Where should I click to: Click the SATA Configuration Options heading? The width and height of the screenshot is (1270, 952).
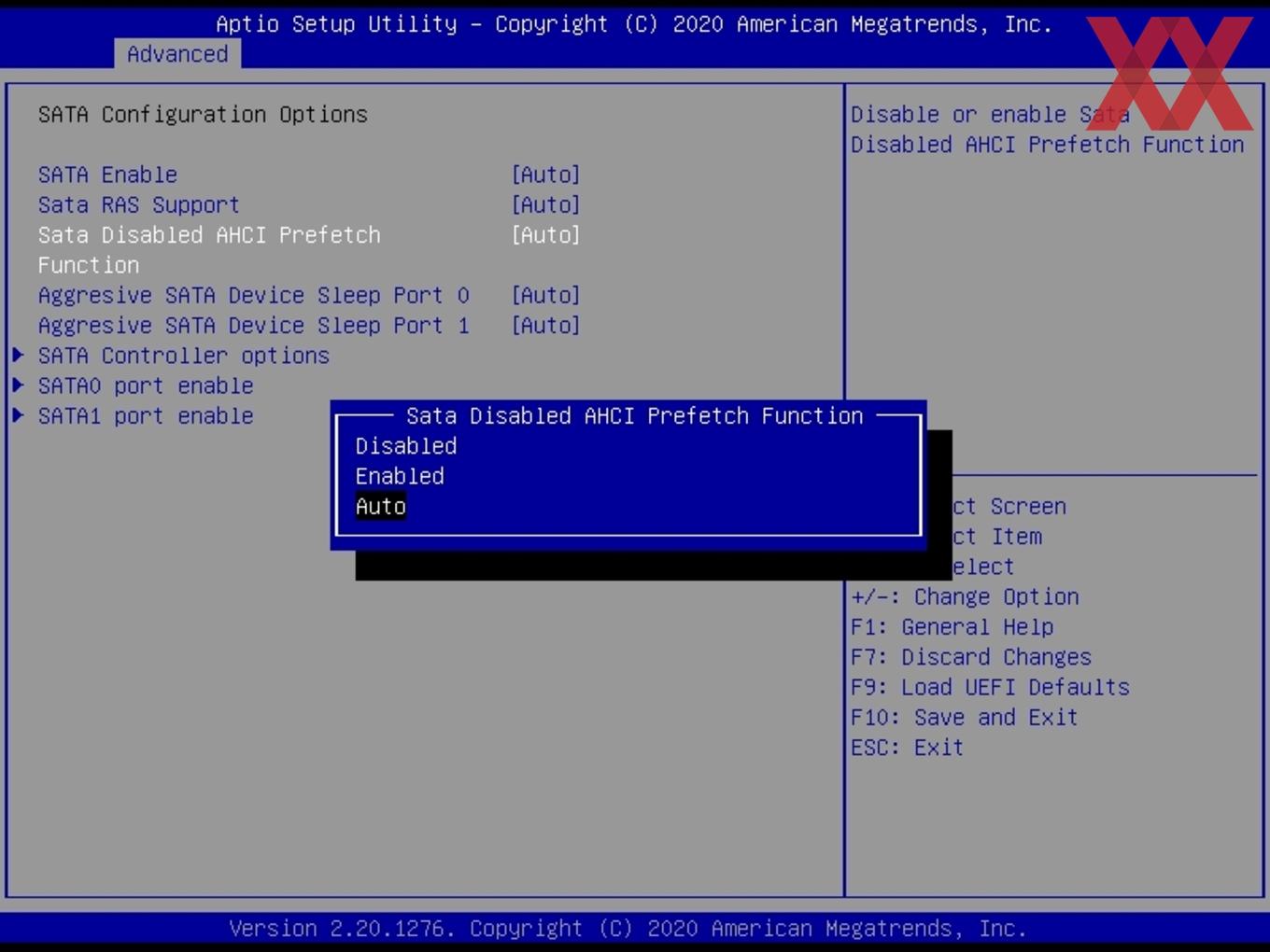(x=203, y=114)
